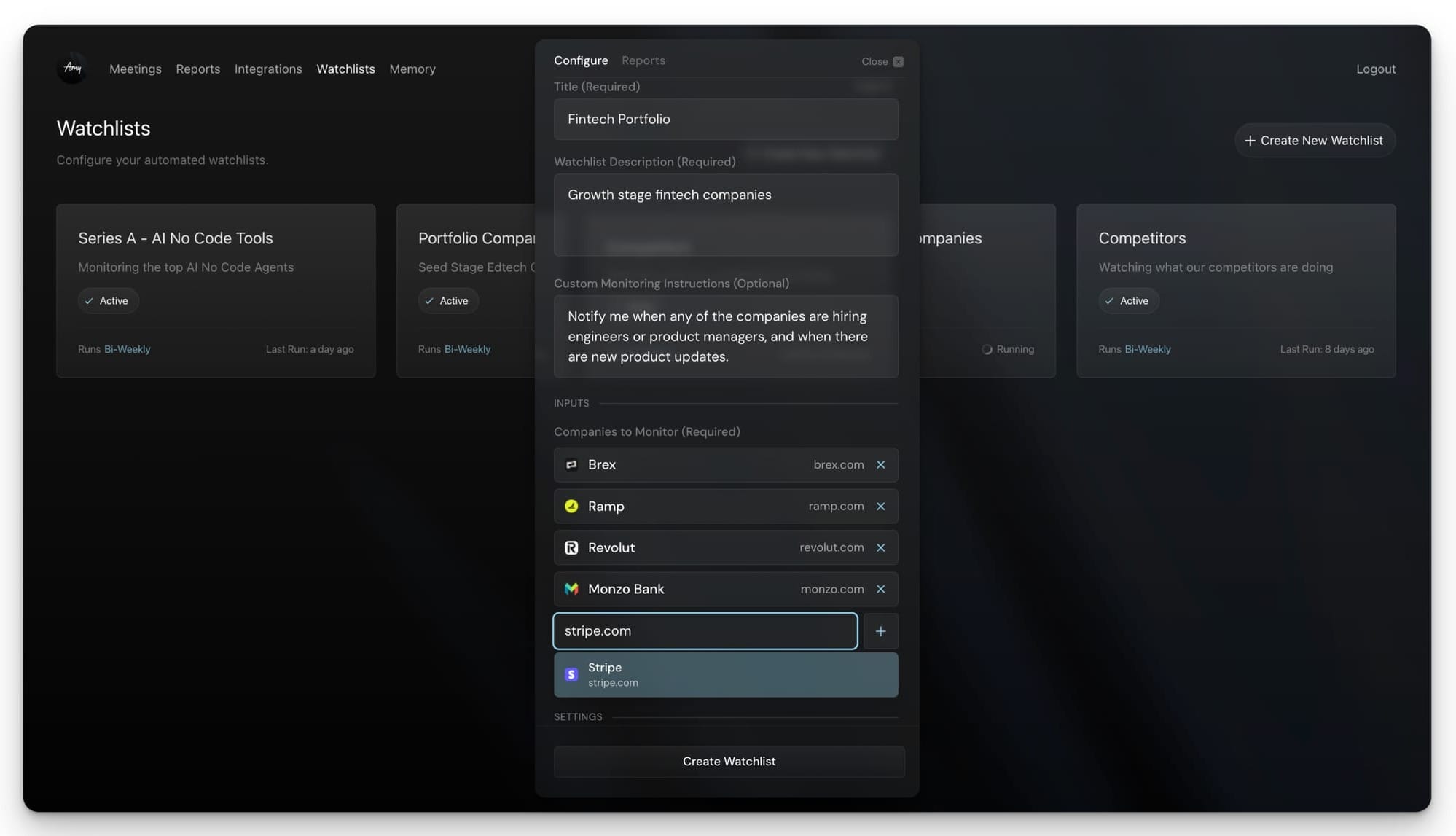
Task: Open Integrations in top navigation
Action: click(267, 69)
